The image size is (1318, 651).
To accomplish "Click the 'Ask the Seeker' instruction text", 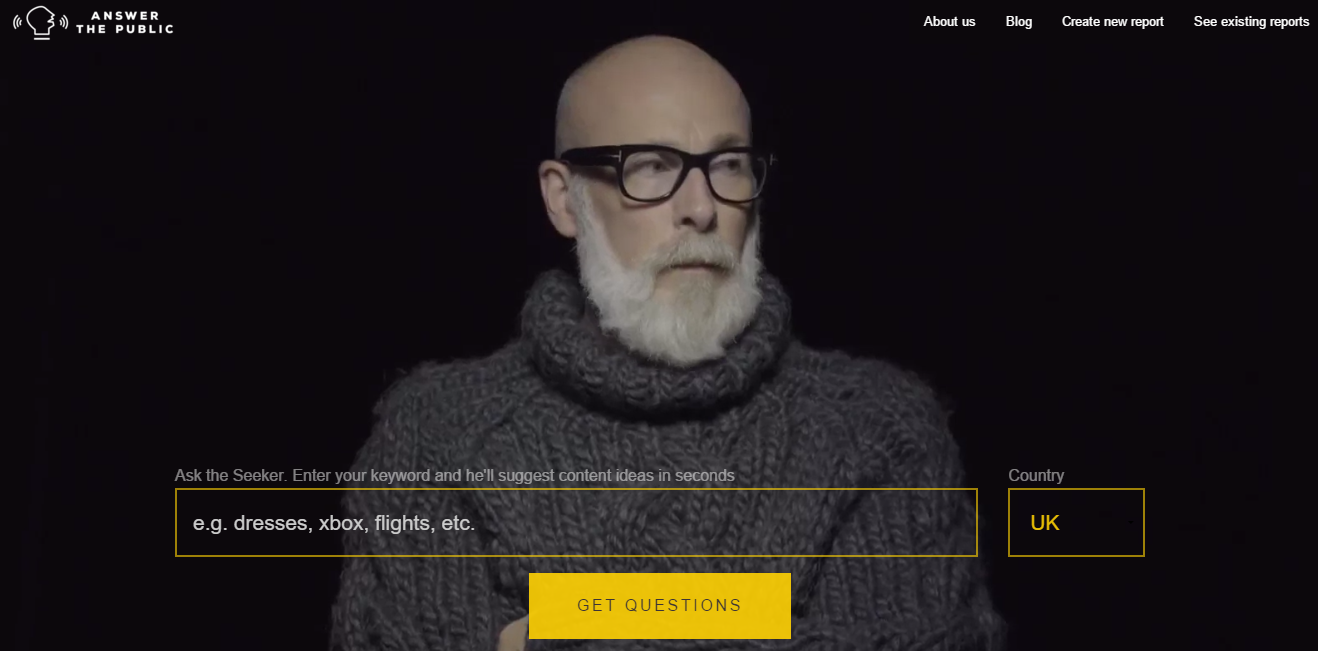I will (455, 475).
